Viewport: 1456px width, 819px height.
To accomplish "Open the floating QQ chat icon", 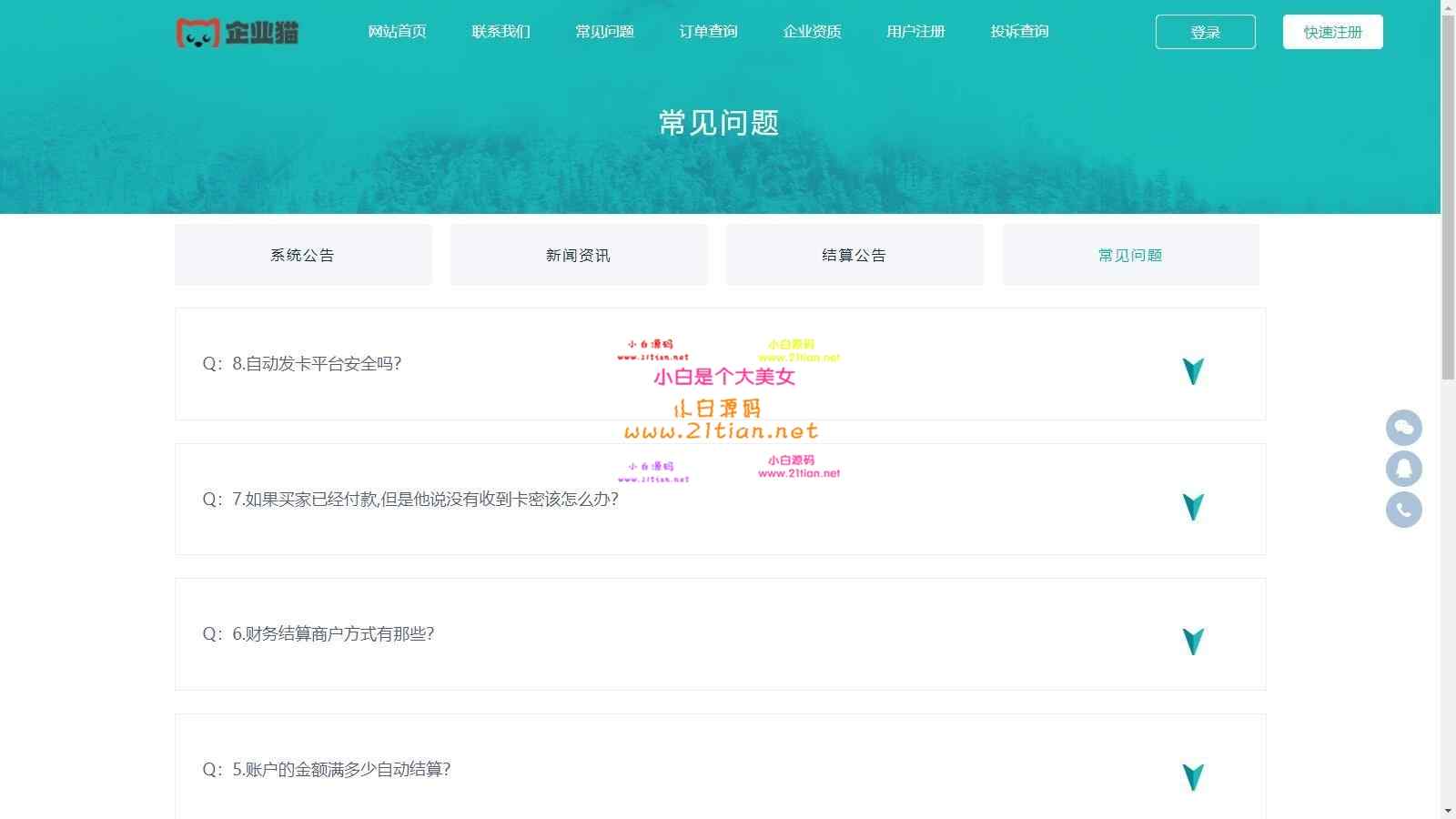I will click(x=1403, y=428).
